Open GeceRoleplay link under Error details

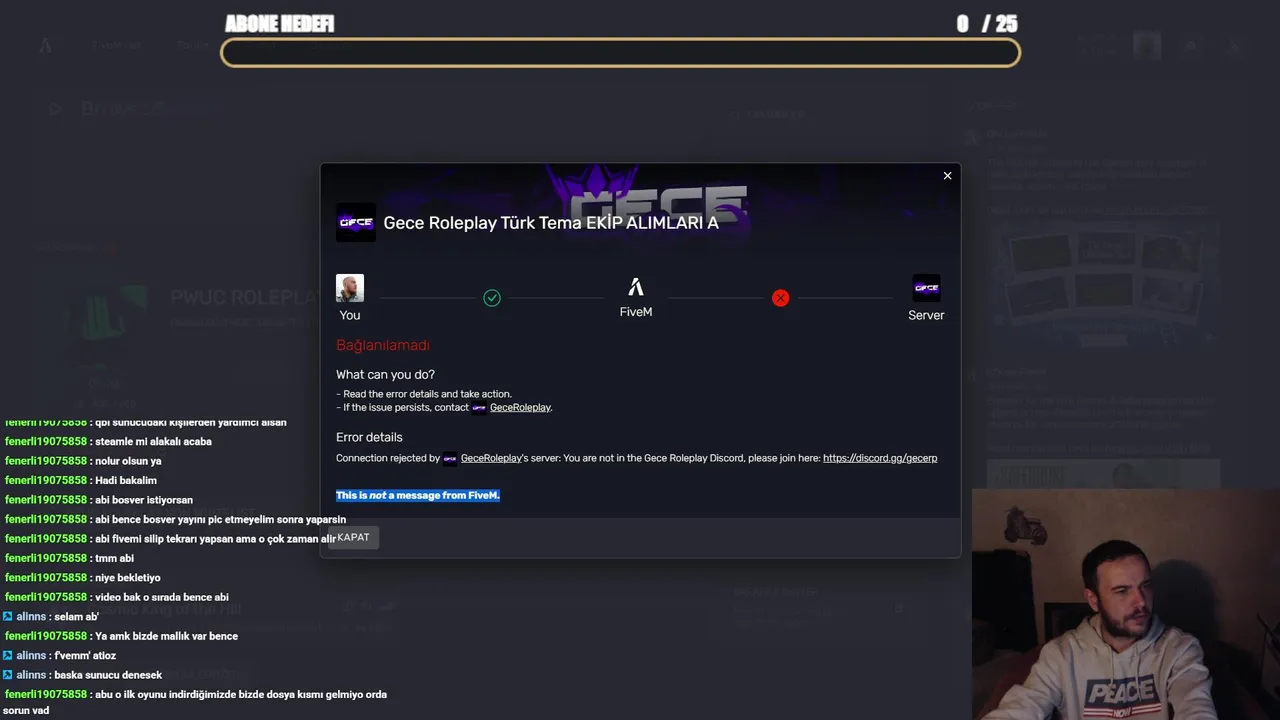coord(491,458)
